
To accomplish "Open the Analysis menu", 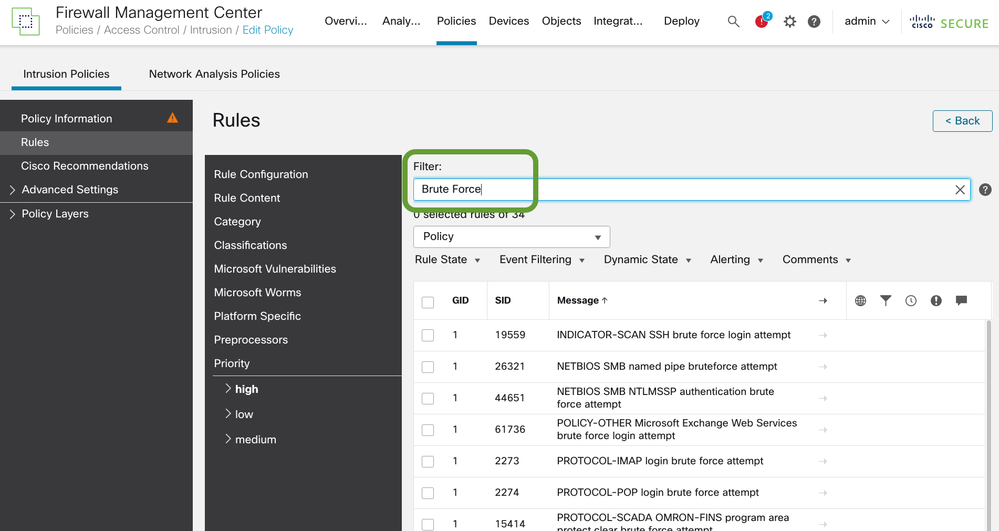I will pos(401,21).
